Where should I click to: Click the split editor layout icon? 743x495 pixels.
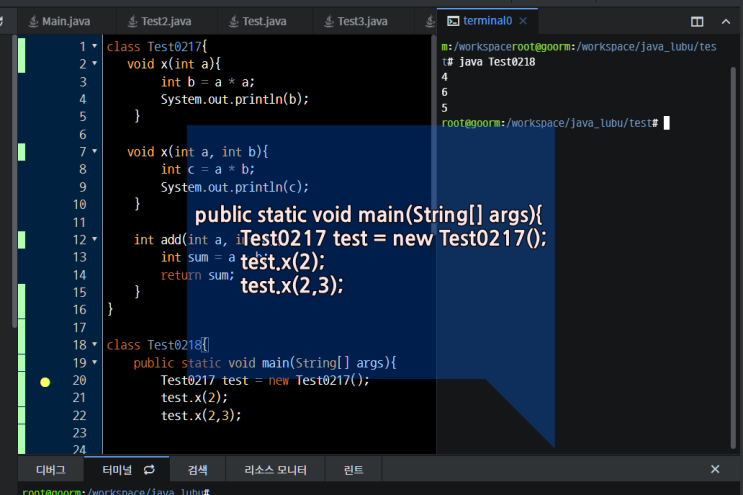697,22
